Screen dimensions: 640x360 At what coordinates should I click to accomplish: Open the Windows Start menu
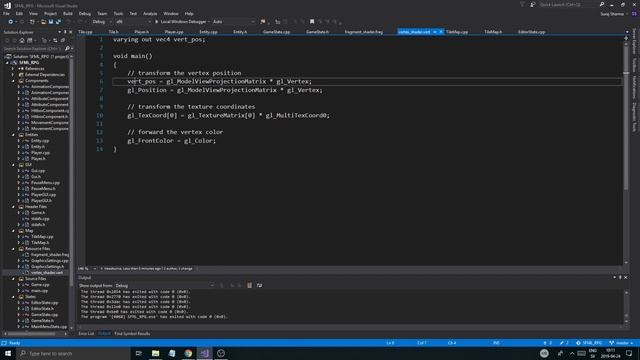tap(8, 353)
